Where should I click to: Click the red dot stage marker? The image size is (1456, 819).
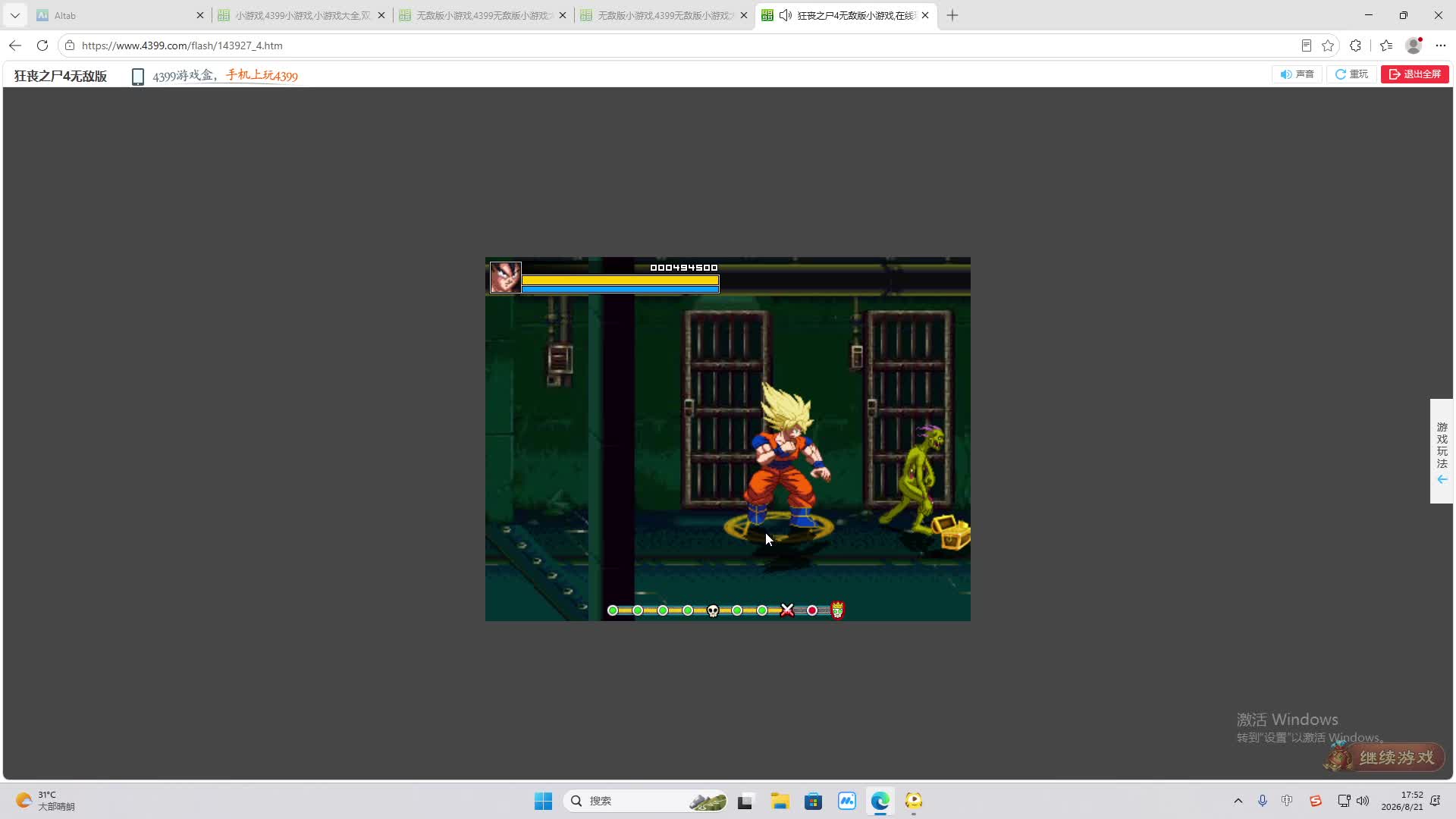[x=812, y=610]
